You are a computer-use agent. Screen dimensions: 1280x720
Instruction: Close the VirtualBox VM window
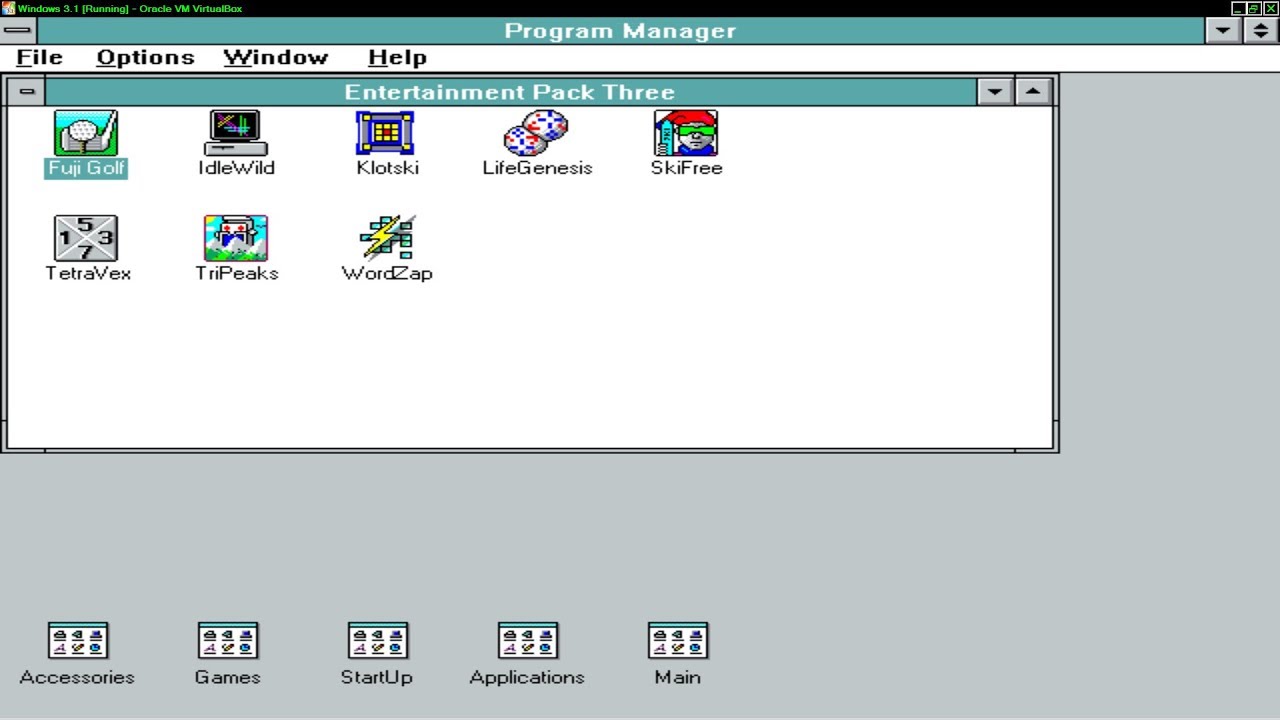point(1270,8)
